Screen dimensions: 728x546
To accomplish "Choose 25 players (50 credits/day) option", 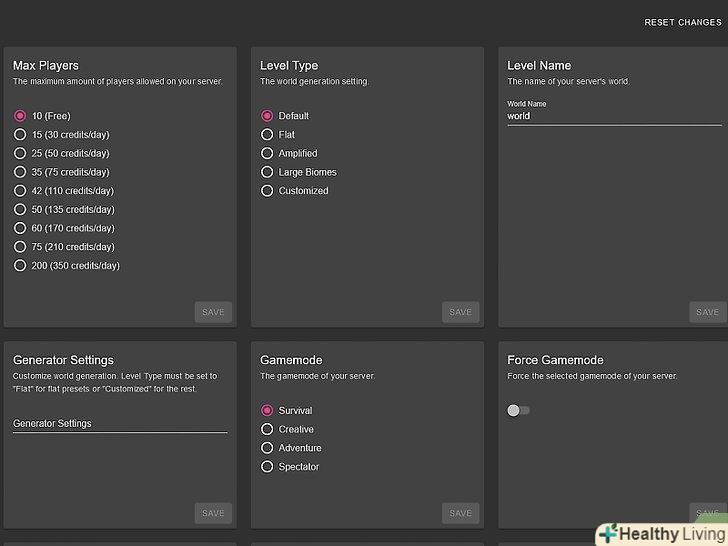I will (x=20, y=153).
